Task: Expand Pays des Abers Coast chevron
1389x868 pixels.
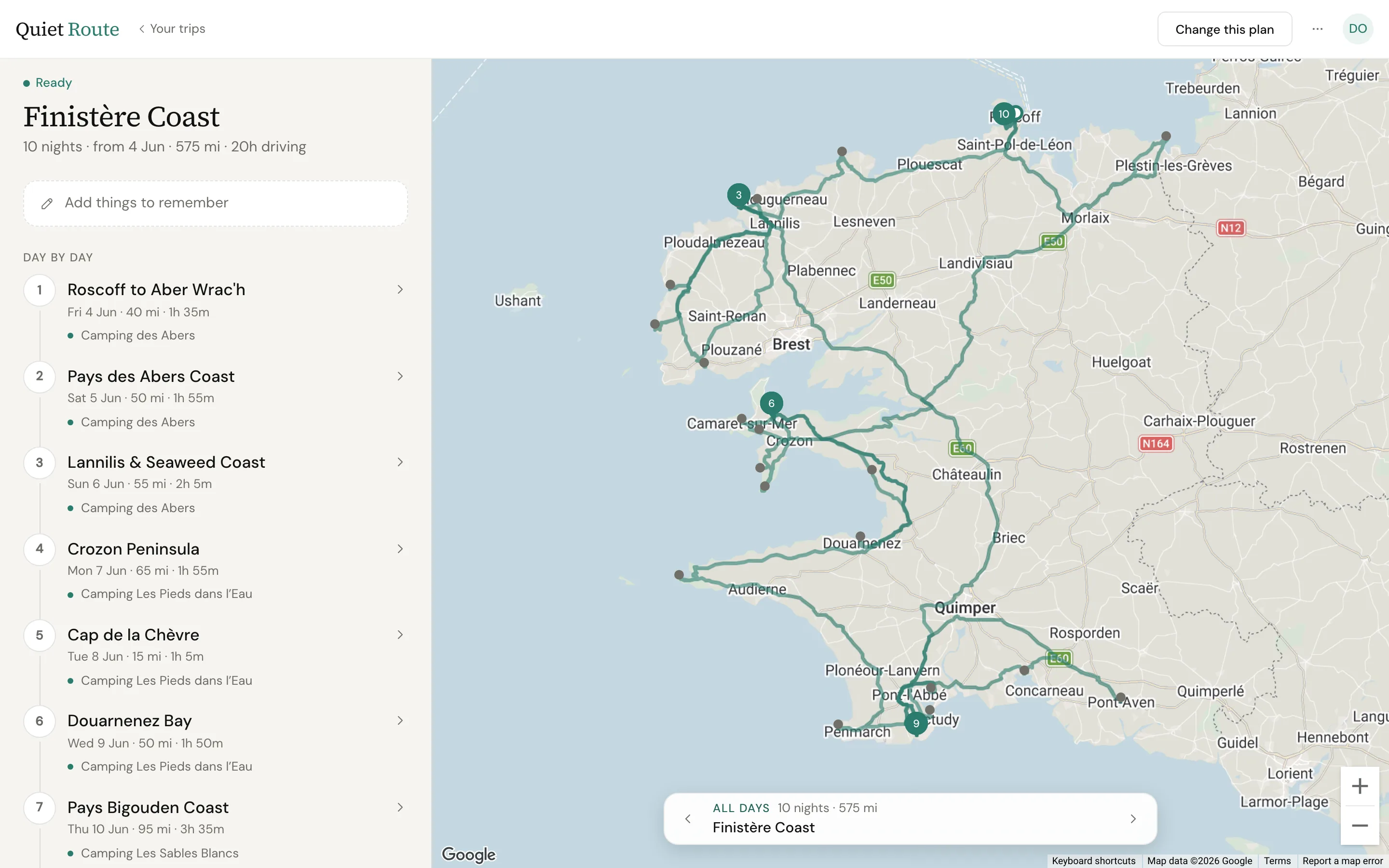Action: click(400, 376)
